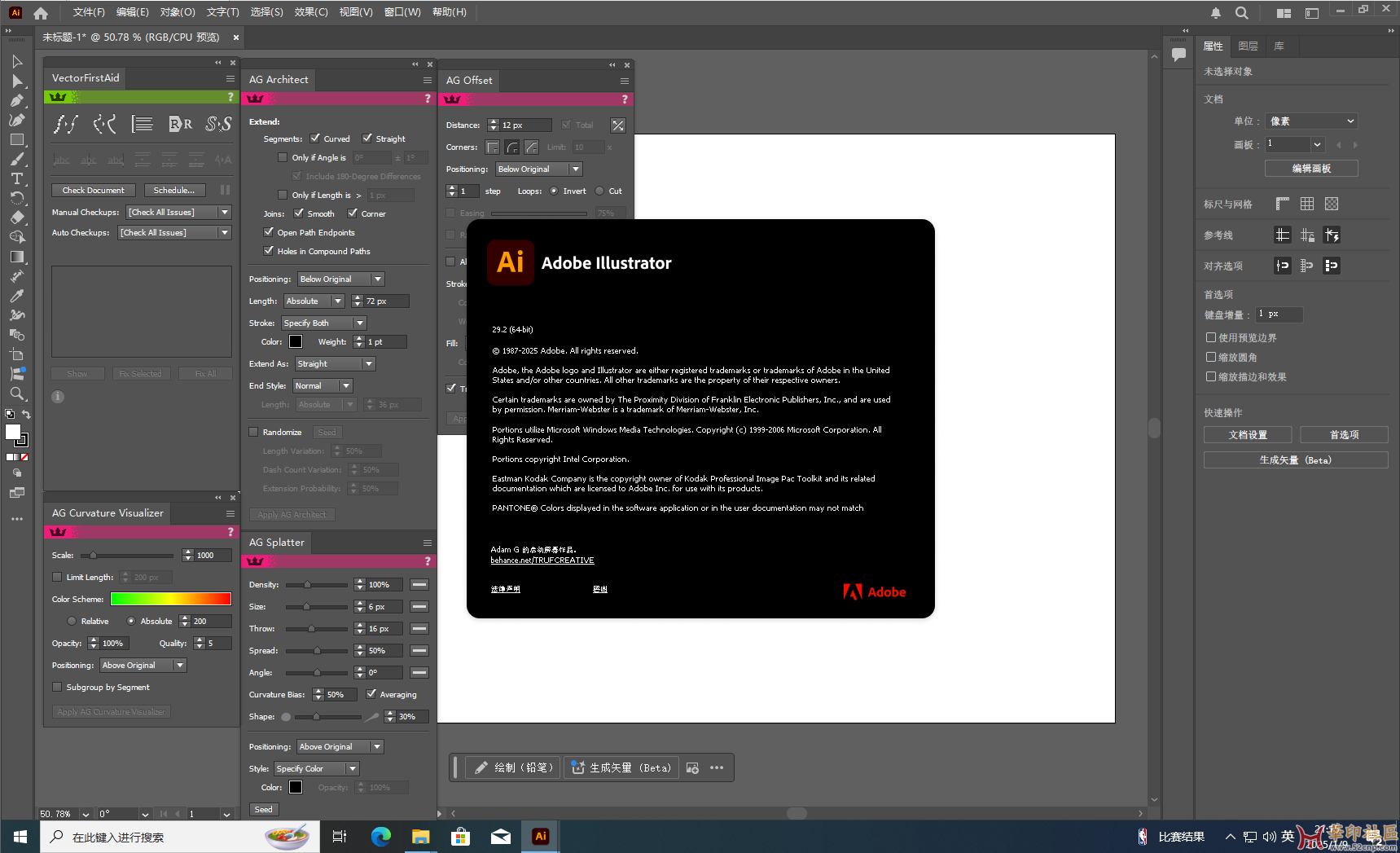This screenshot has width=1400, height=853.
Task: Switch to the 图层 tab
Action: point(1248,46)
